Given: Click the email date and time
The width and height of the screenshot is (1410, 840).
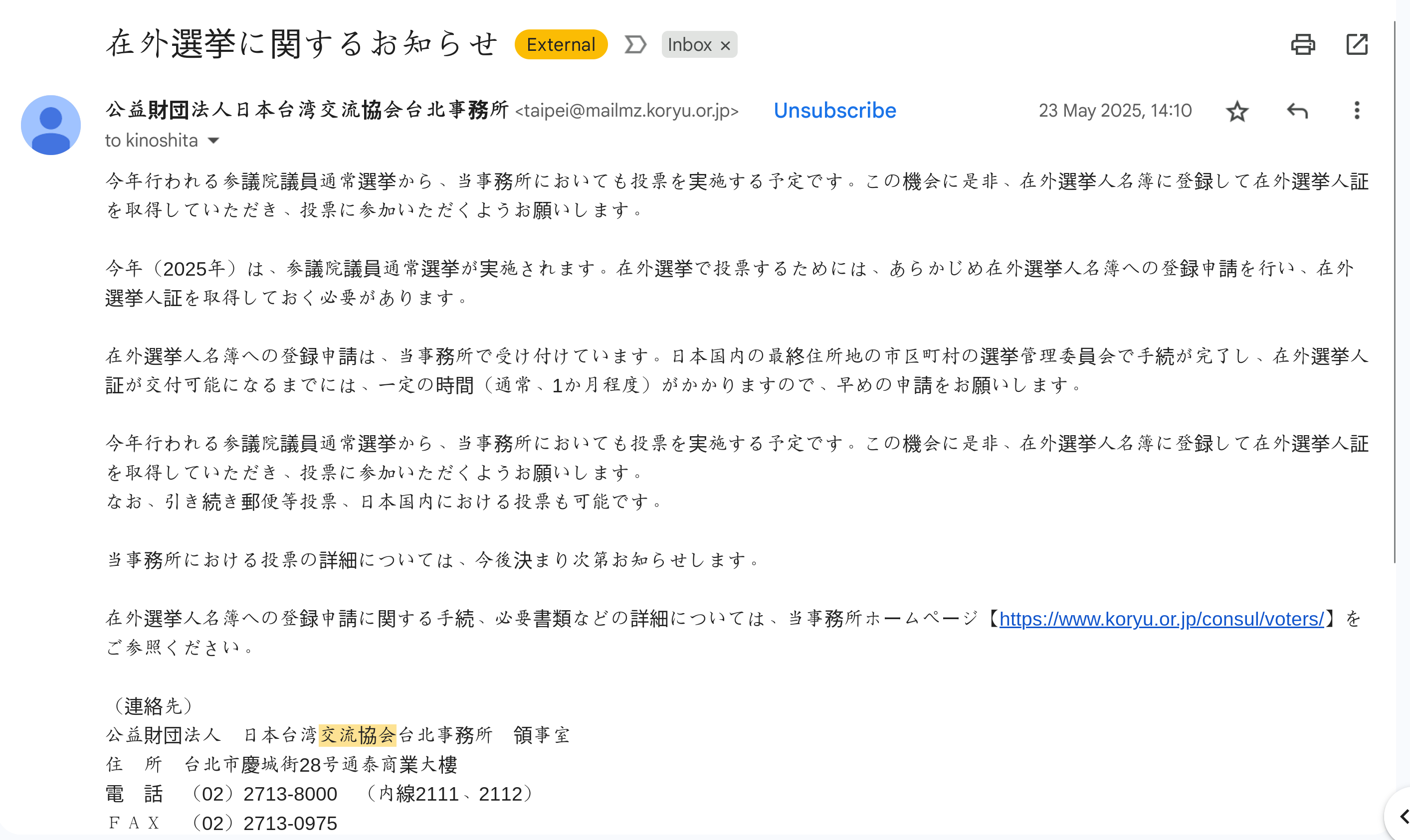Looking at the screenshot, I should (x=1114, y=111).
